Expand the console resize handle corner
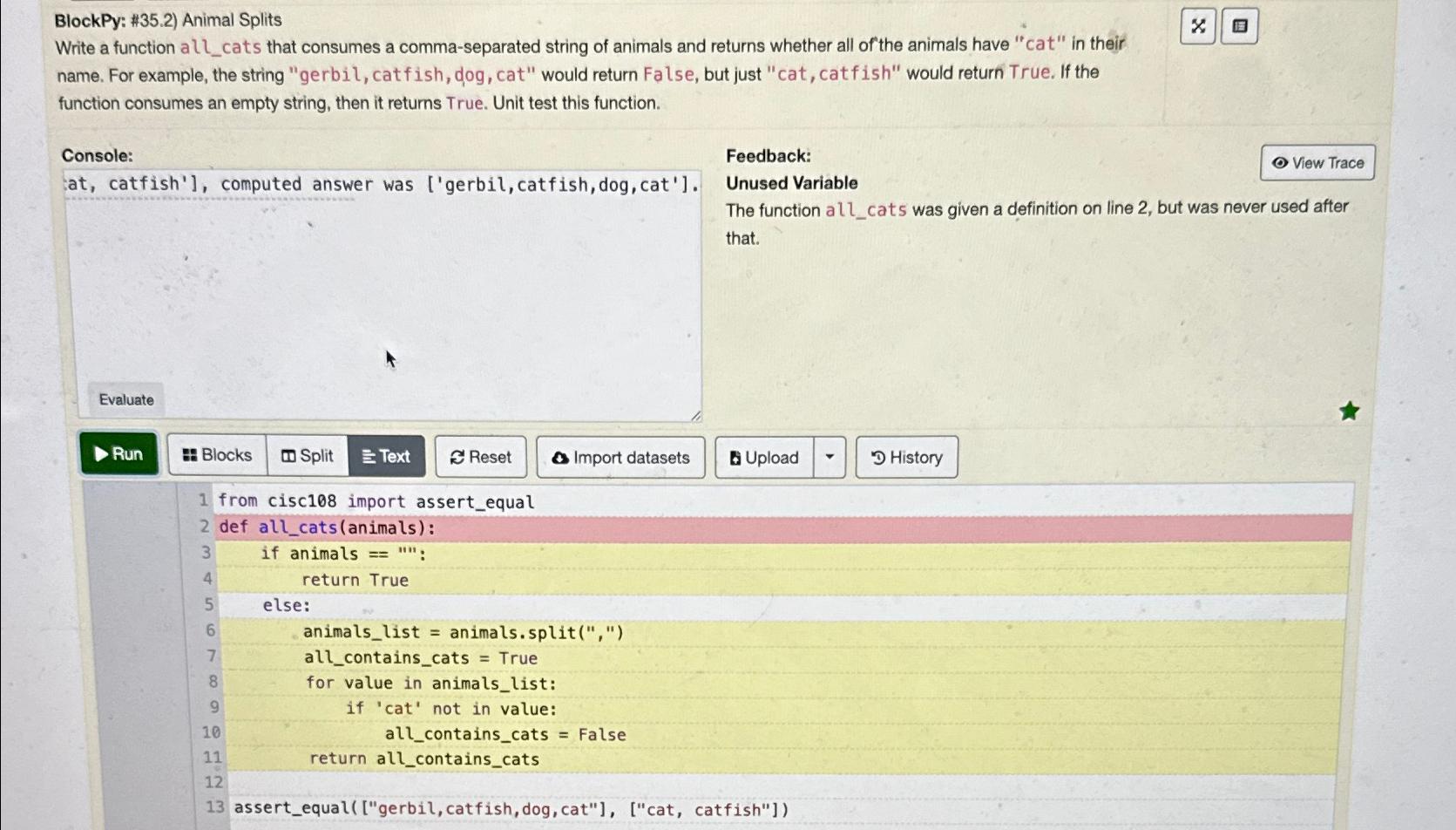 pyautogui.click(x=695, y=416)
